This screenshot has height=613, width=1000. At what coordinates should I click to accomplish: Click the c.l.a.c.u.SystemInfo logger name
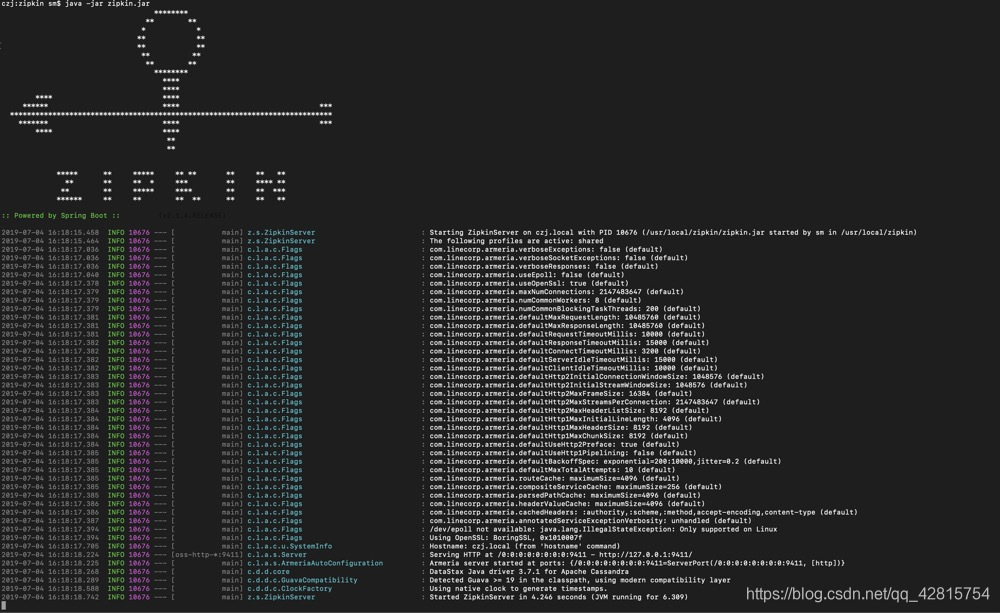pyautogui.click(x=290, y=546)
